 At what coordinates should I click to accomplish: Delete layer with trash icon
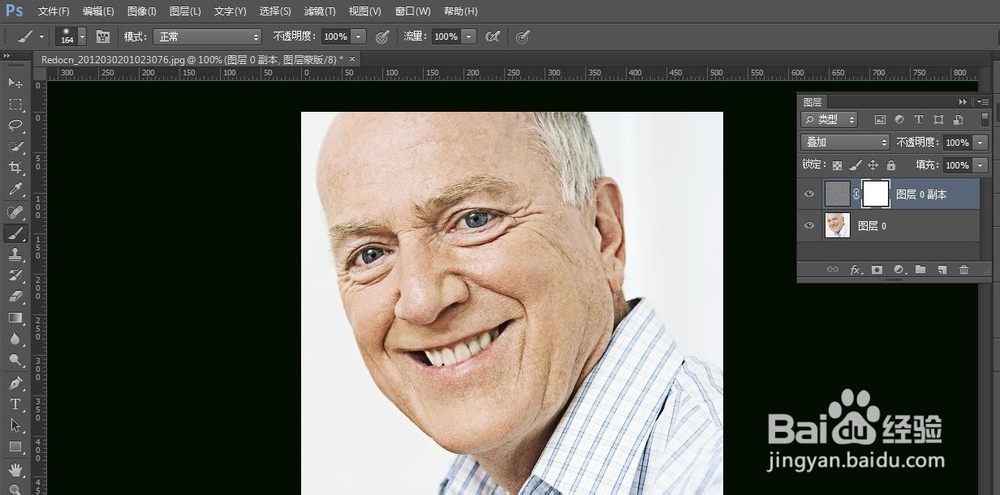tap(964, 270)
